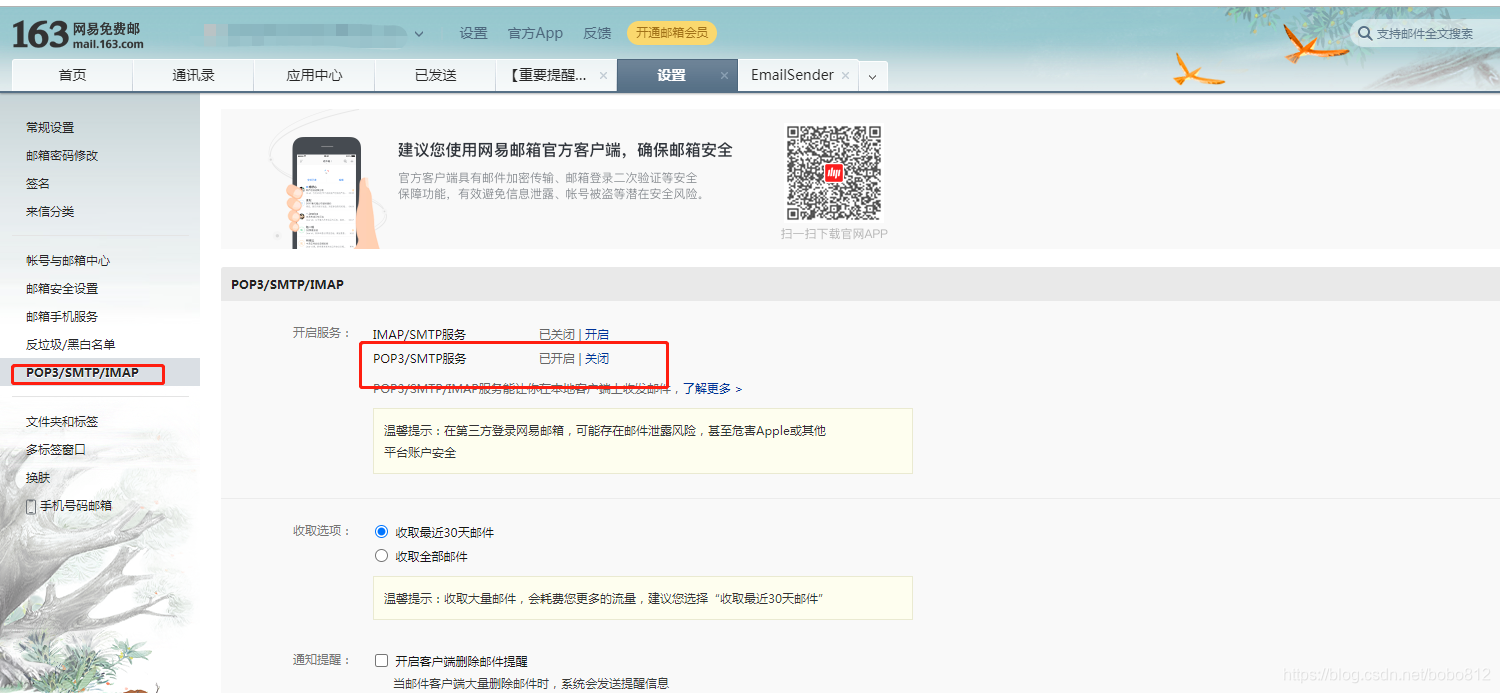Image resolution: width=1500 pixels, height=693 pixels.
Task: Open the 首页 tab
Action: tap(72, 75)
